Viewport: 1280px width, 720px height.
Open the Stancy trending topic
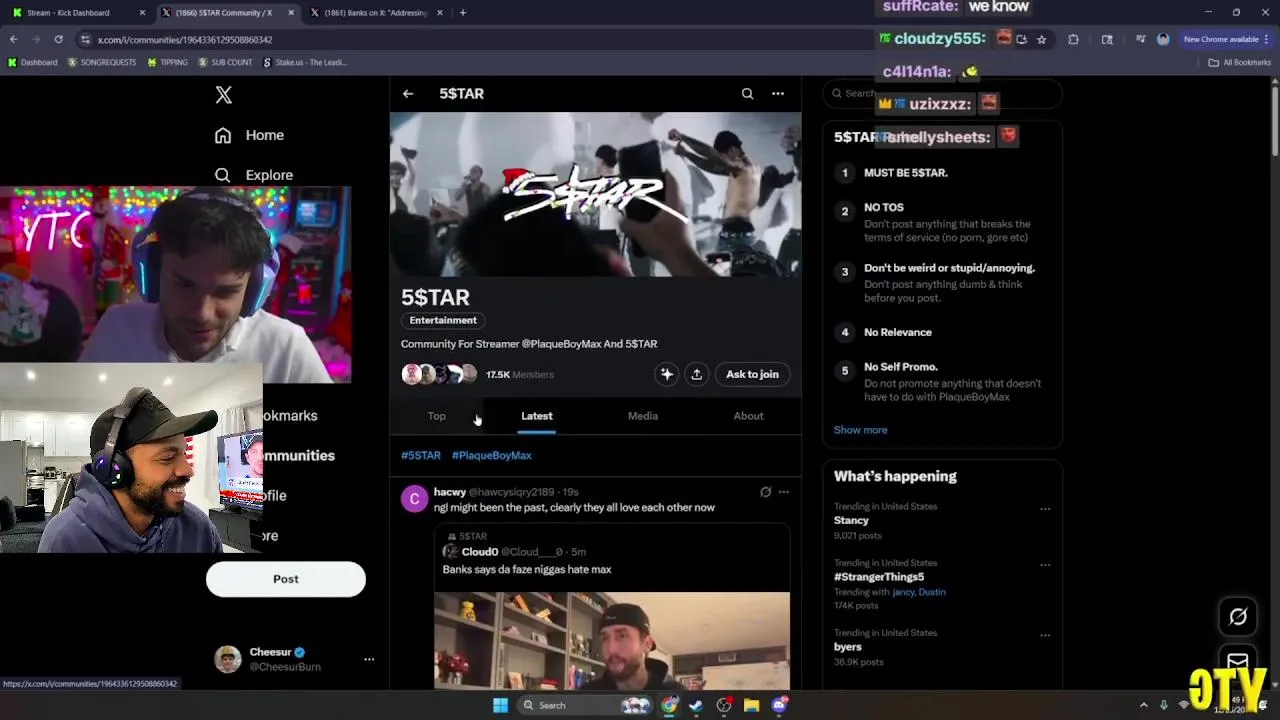coord(851,520)
